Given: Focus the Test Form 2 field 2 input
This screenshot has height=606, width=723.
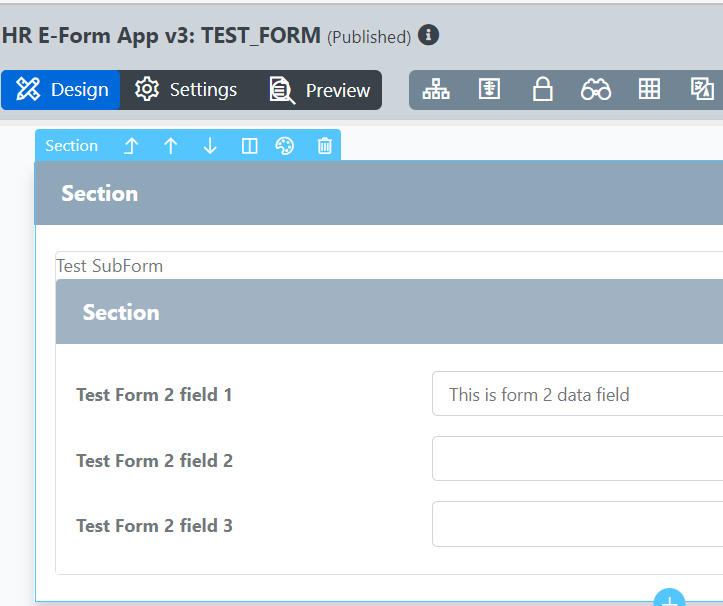Looking at the screenshot, I should coord(577,459).
